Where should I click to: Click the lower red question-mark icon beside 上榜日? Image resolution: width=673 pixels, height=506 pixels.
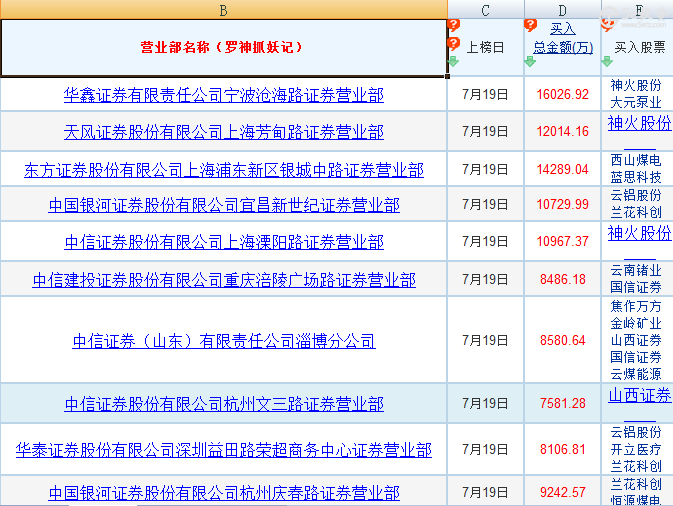coord(453,44)
